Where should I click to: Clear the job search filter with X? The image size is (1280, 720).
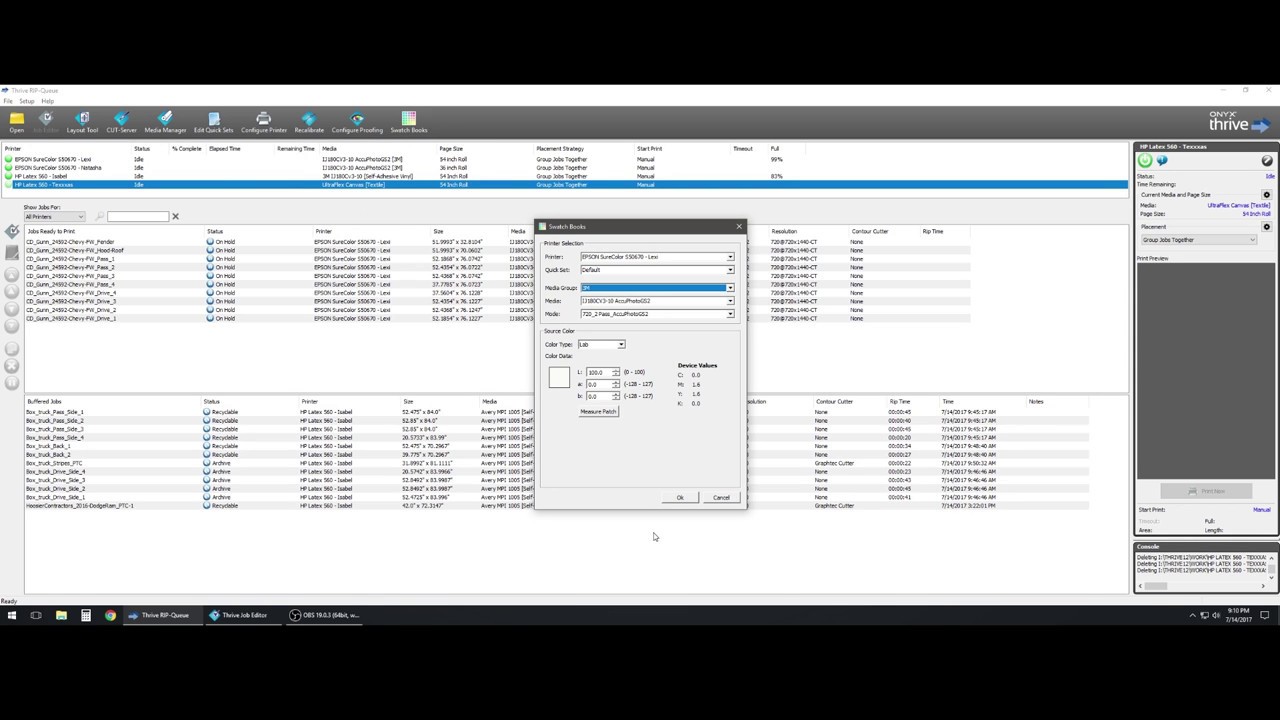175,217
